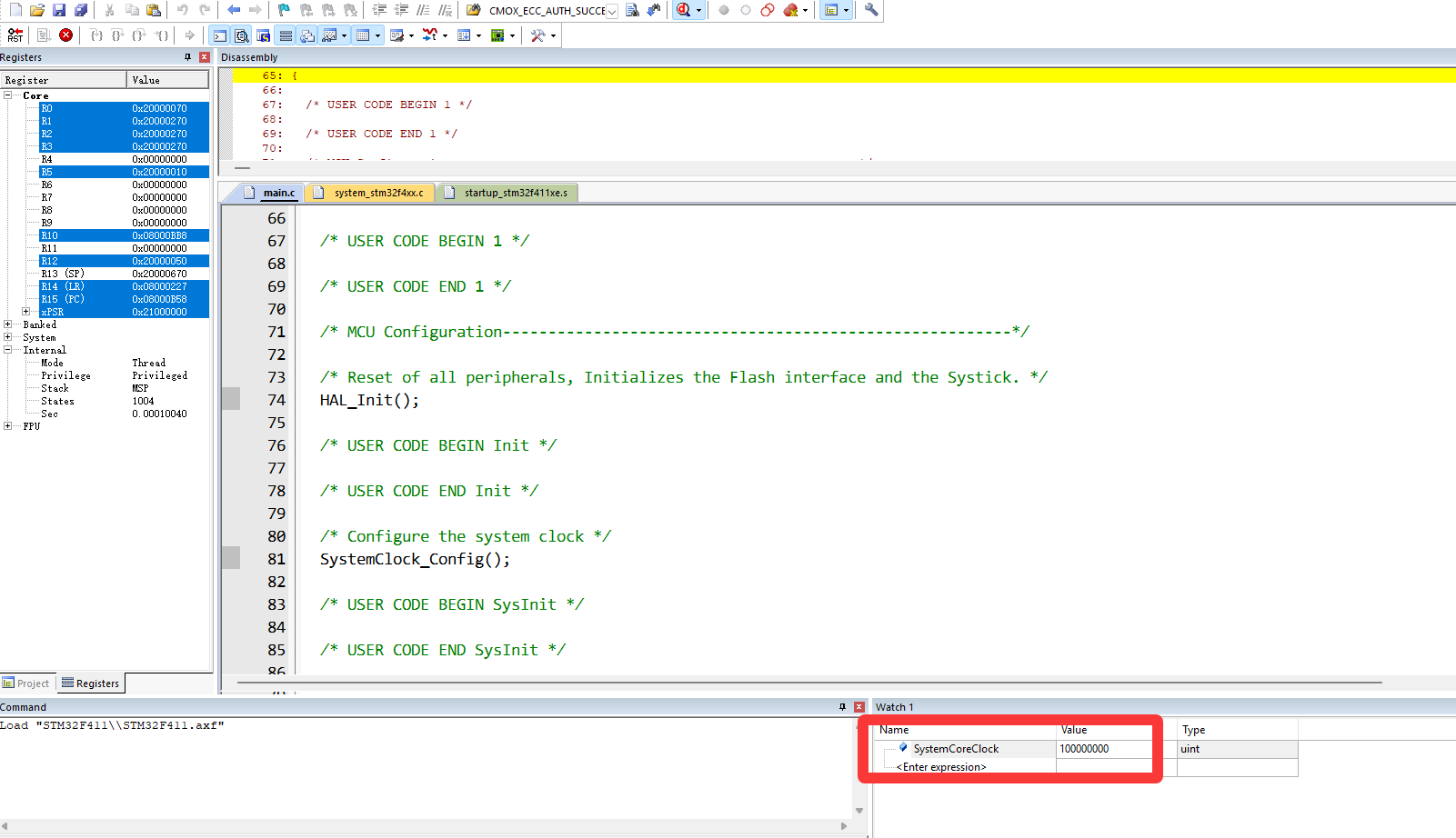
Task: Close the Command panel
Action: coord(859,706)
